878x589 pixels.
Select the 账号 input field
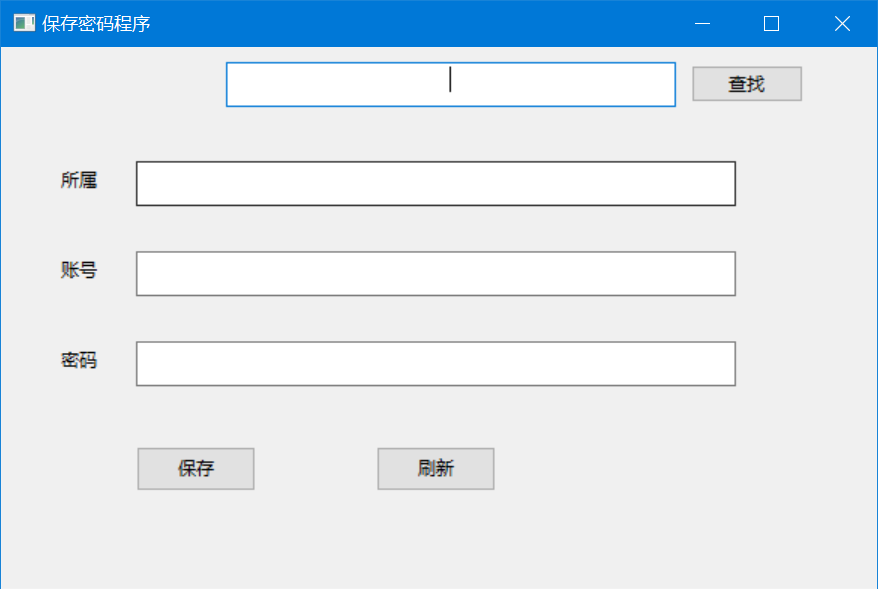436,274
